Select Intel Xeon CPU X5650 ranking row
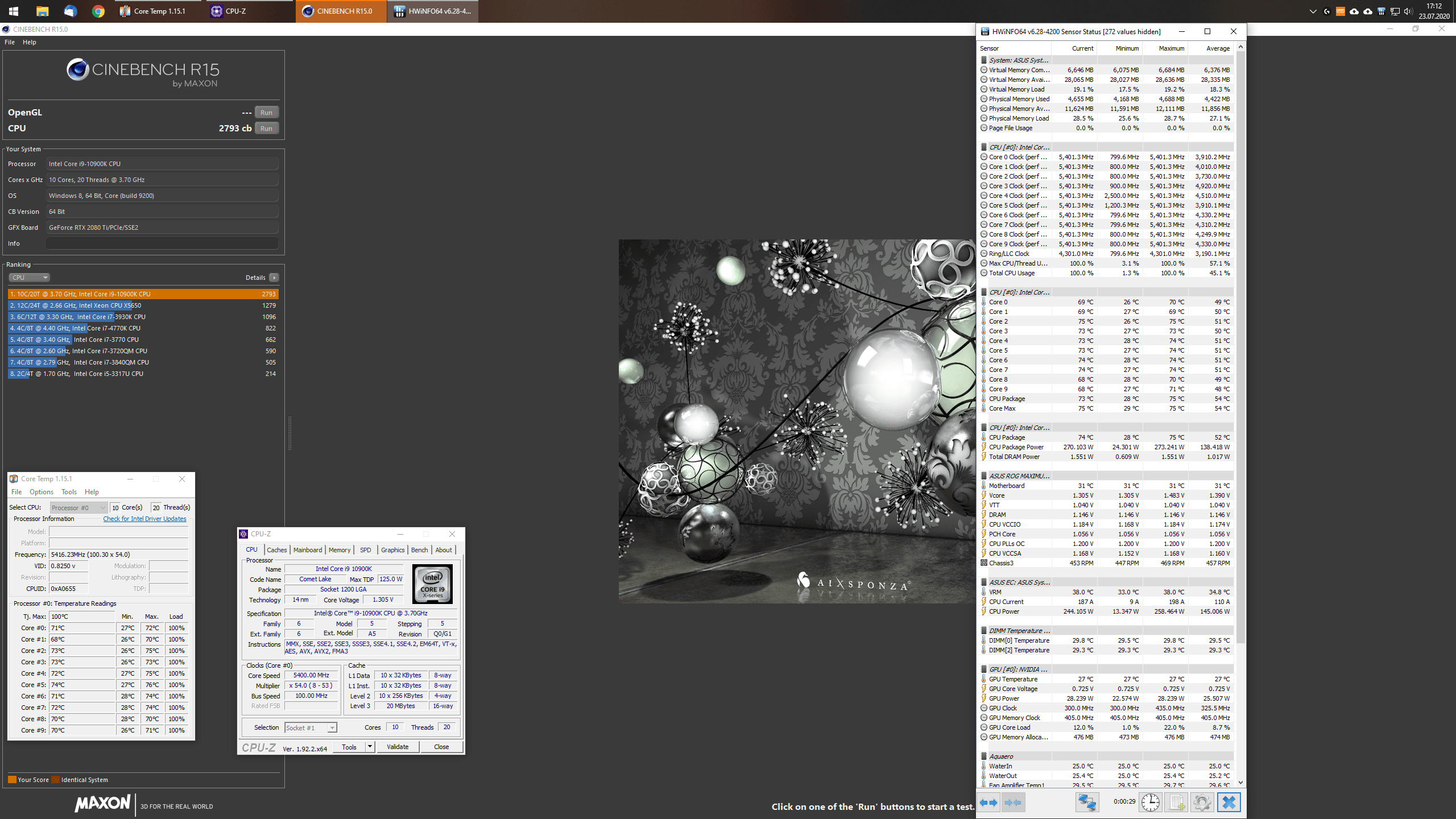 pos(143,305)
